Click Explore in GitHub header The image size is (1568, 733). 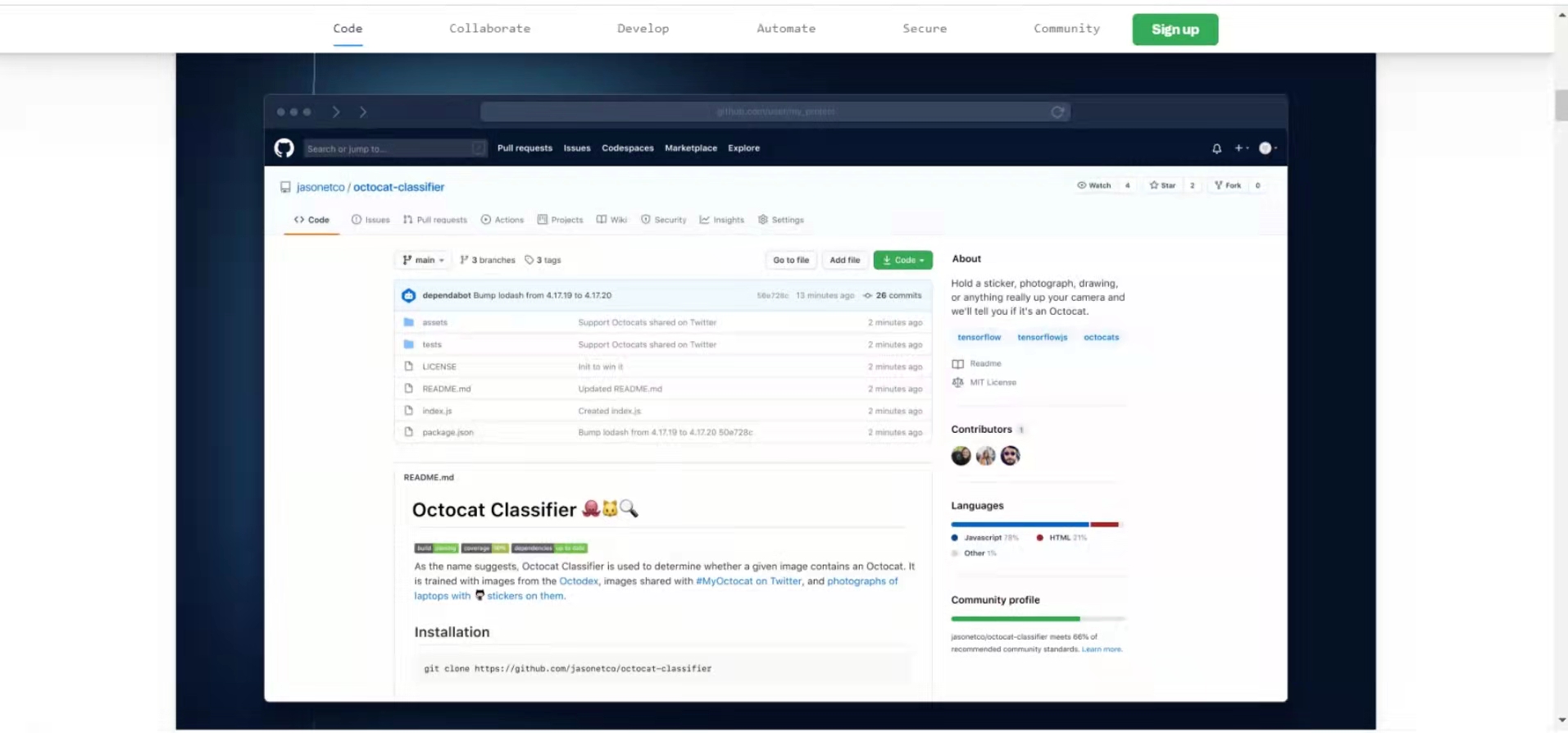(744, 148)
